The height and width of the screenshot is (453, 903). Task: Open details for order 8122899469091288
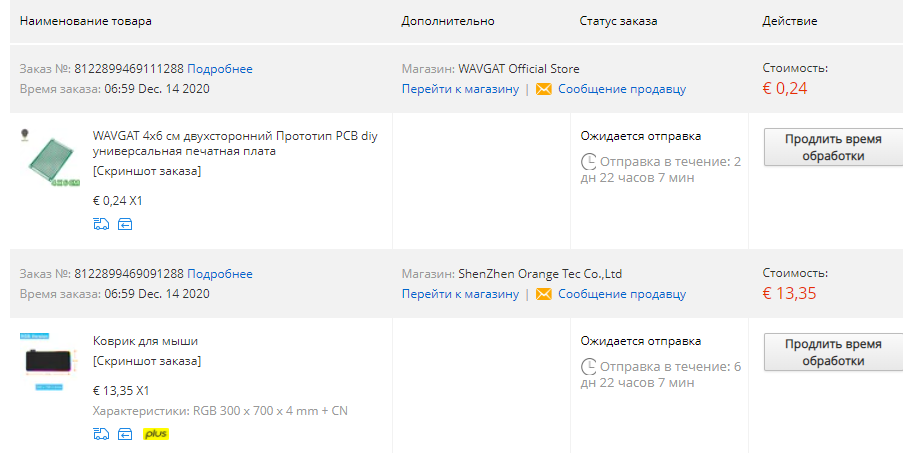219,274
